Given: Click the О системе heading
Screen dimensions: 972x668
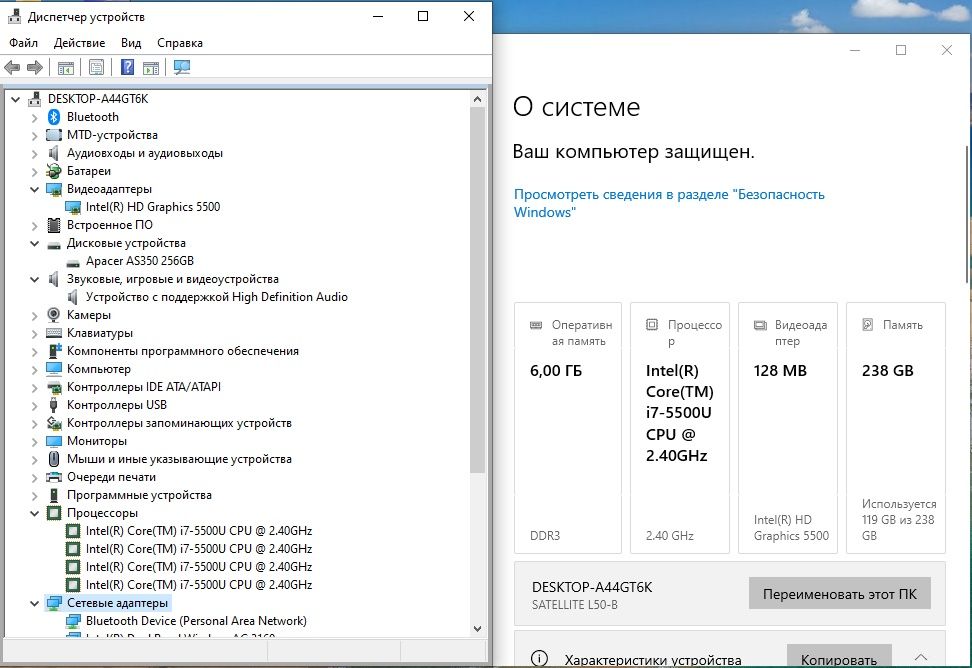Looking at the screenshot, I should [577, 107].
